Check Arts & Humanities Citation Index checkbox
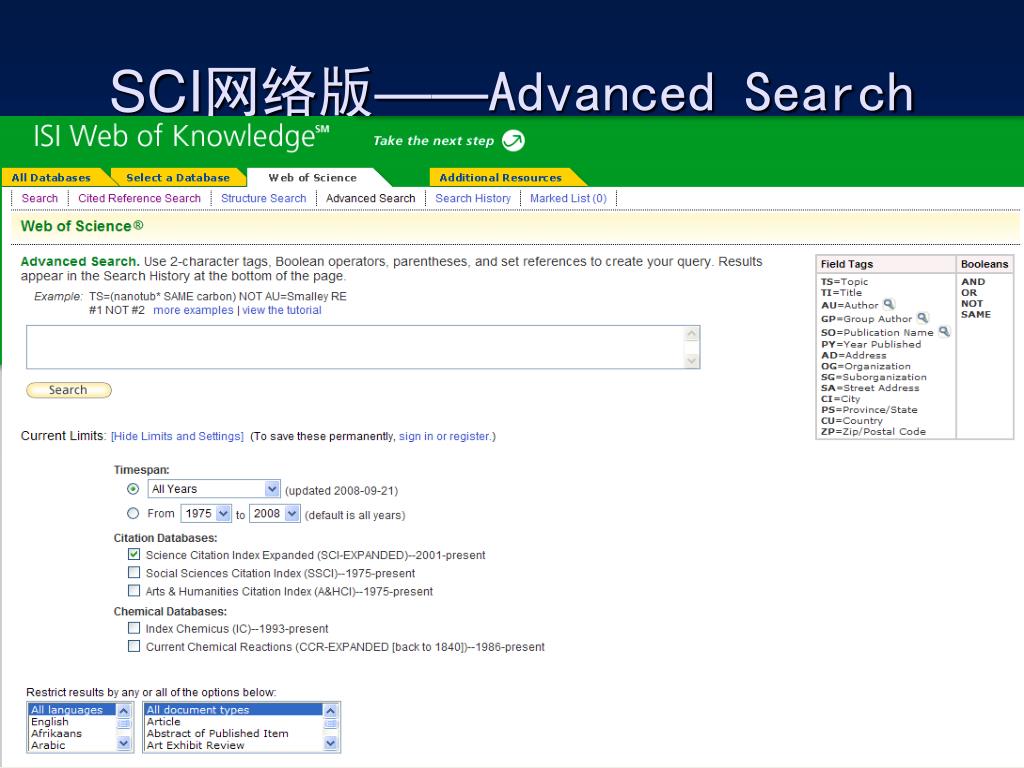1024x768 pixels. 134,591
